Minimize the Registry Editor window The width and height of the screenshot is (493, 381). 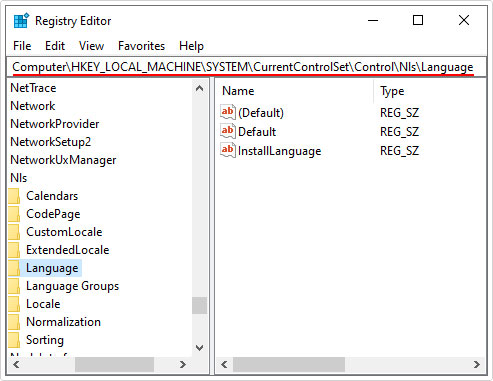(373, 20)
